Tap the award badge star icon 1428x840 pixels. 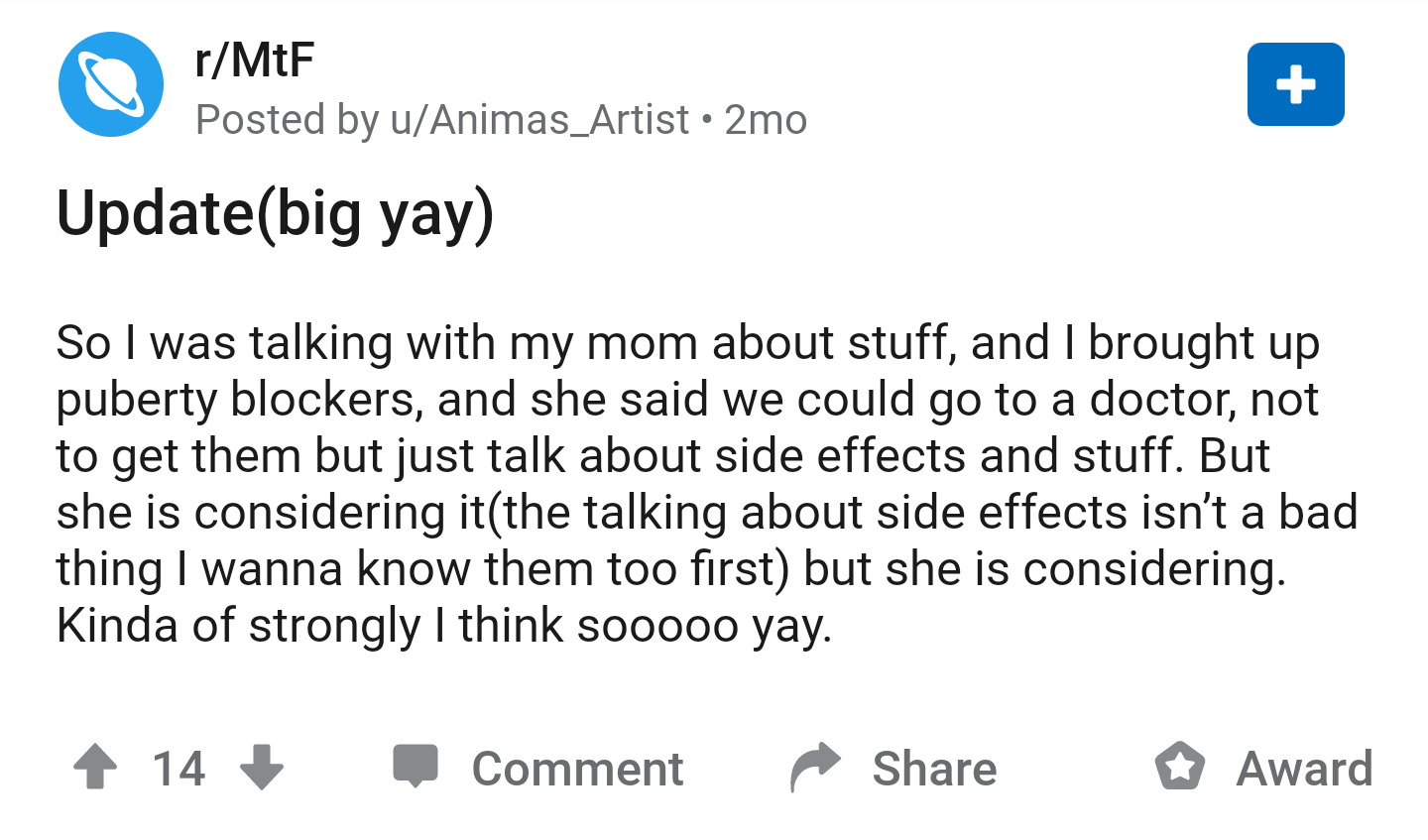pyautogui.click(x=1180, y=767)
